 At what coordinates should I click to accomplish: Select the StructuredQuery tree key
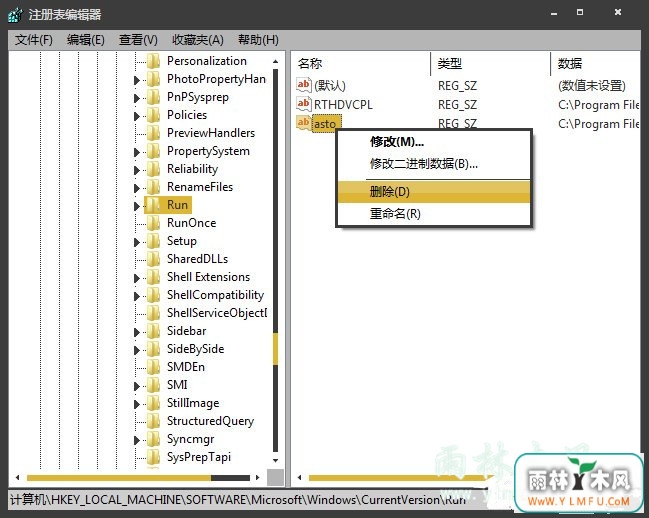210,421
